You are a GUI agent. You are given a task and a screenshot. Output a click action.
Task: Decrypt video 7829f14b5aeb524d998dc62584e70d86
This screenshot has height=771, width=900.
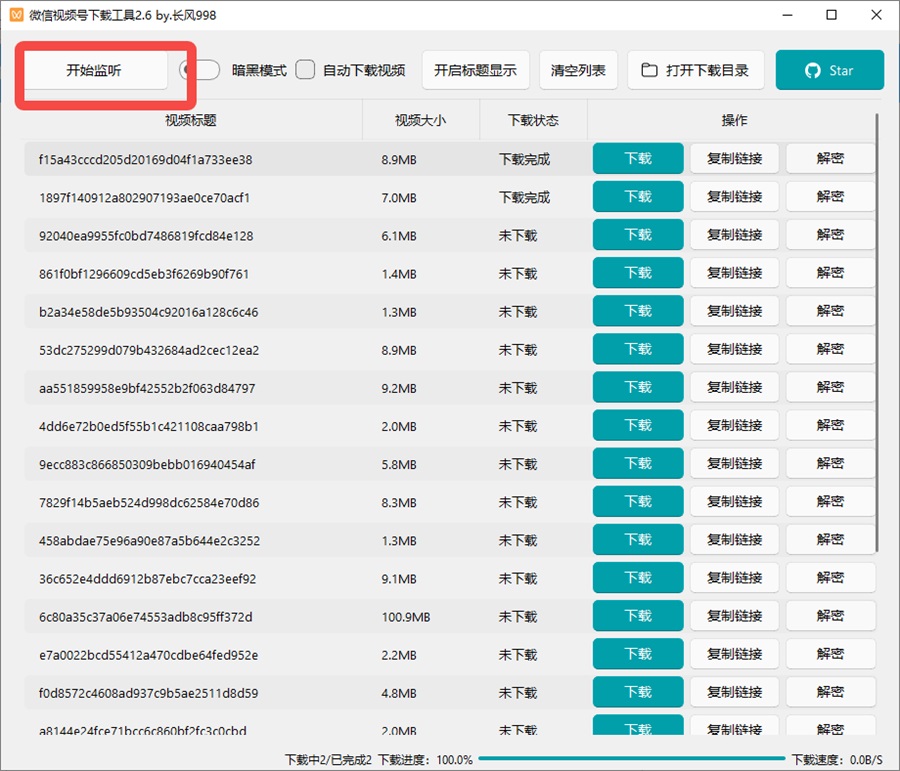830,501
